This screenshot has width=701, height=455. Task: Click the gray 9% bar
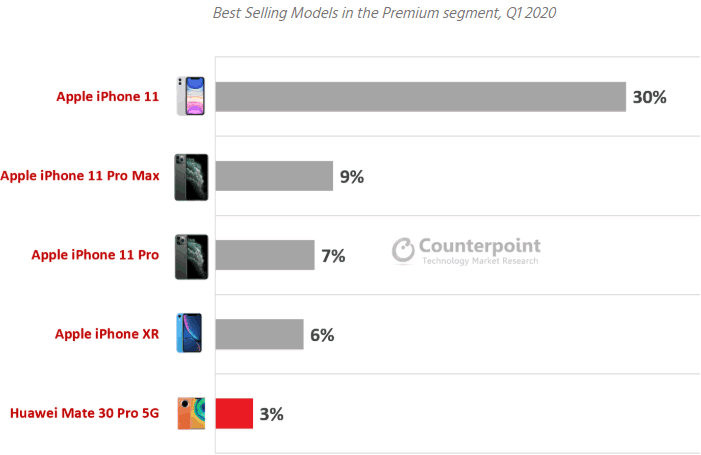(x=274, y=176)
